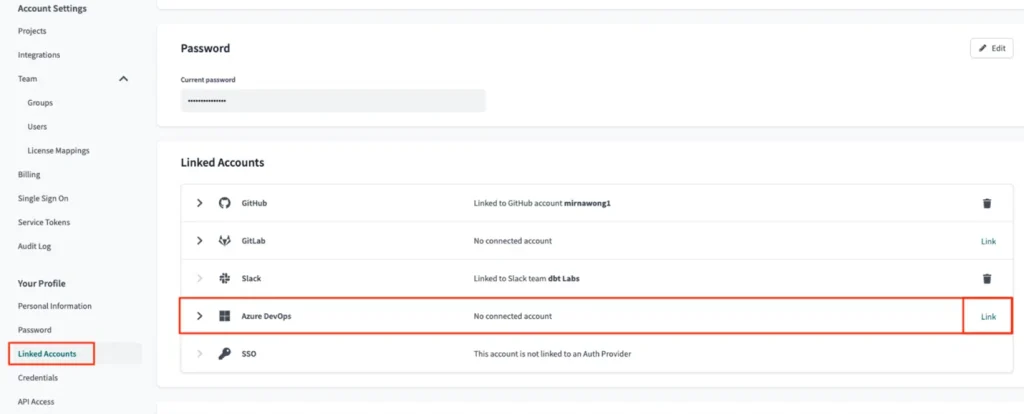Expand the Azure DevOps row
This screenshot has width=1024, height=414.
[200, 317]
